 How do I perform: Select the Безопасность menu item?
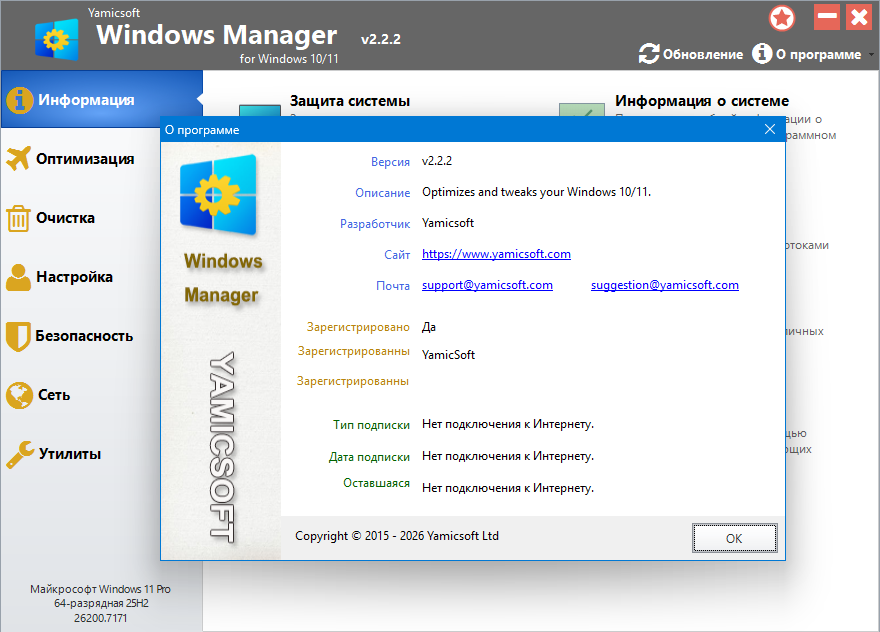(84, 336)
